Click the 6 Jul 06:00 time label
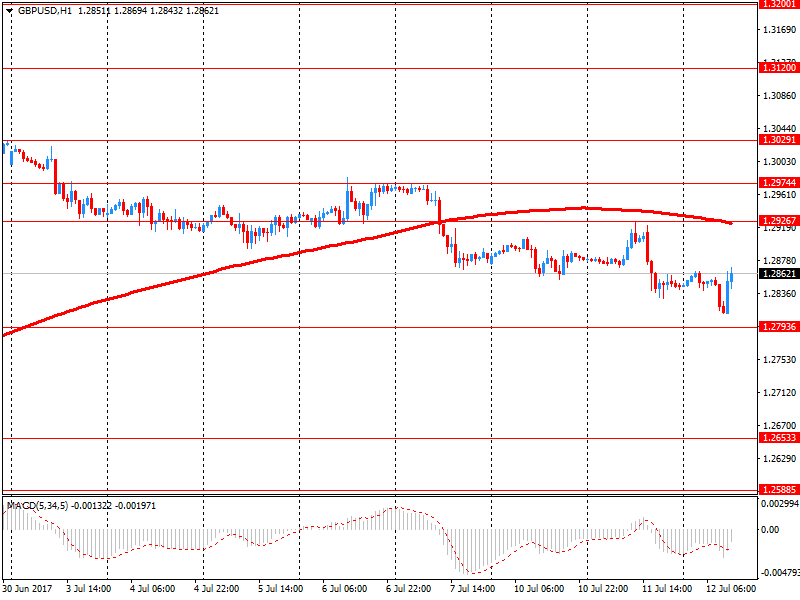This screenshot has height=600, width=800. (344, 588)
